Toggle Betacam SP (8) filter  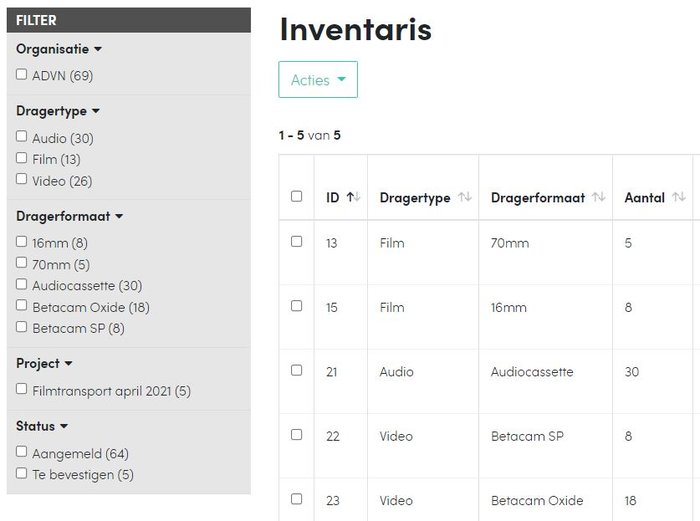21,327
